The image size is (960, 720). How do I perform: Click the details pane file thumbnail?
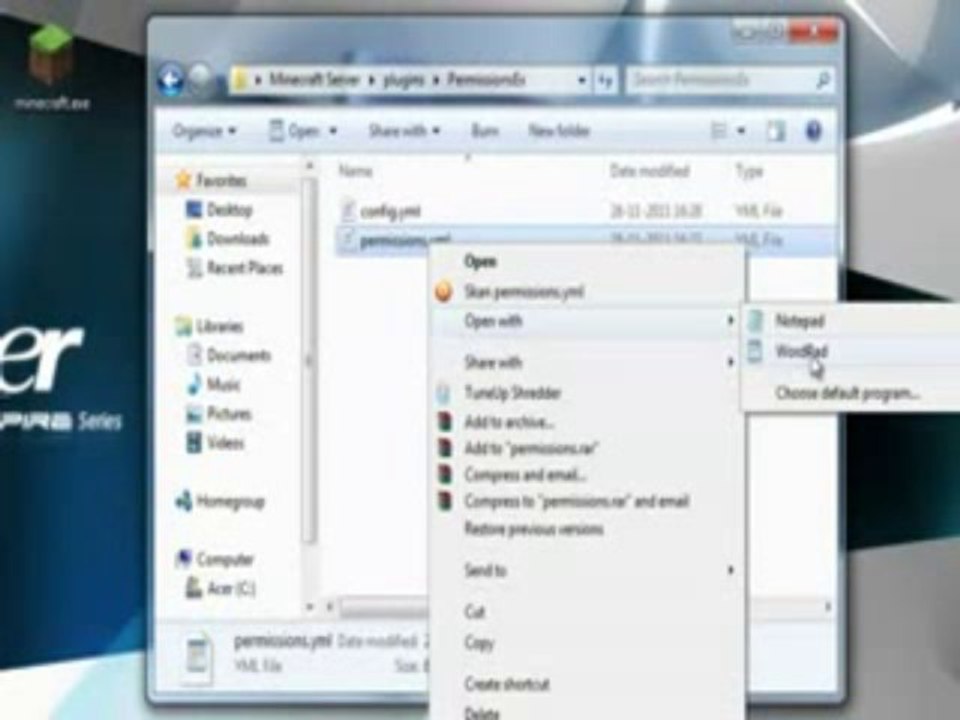(198, 658)
